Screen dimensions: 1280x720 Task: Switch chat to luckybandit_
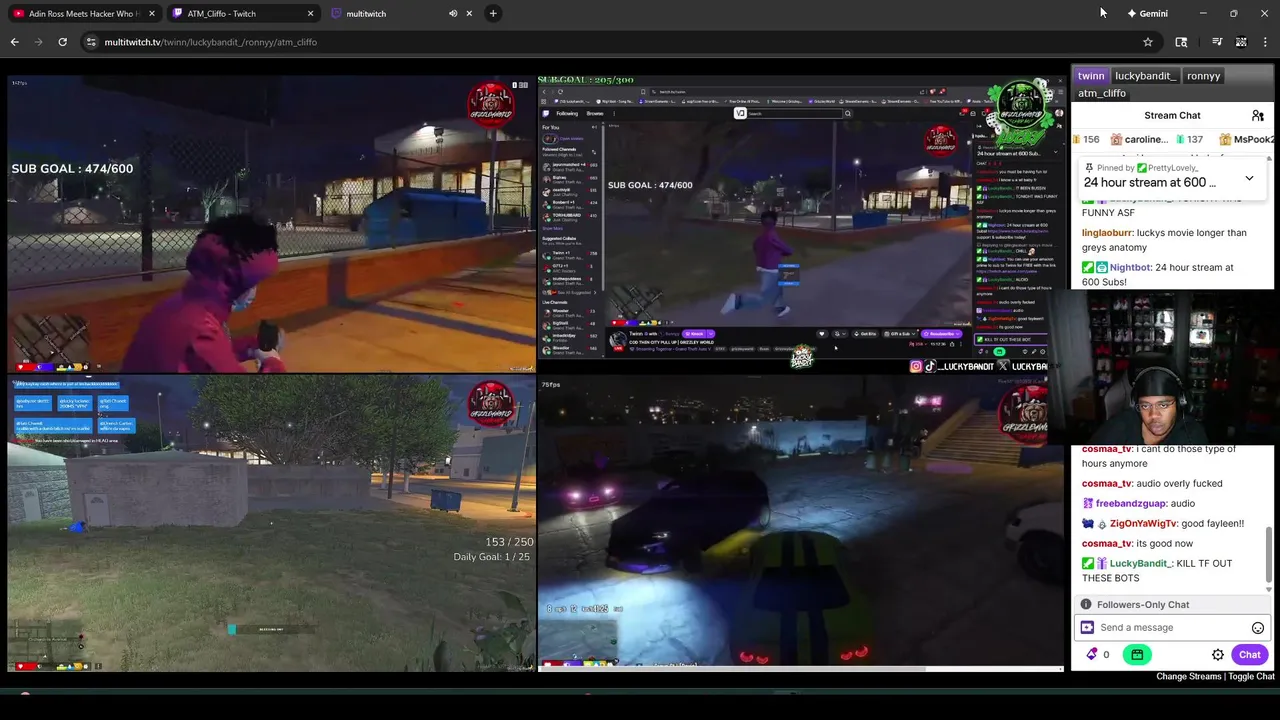tap(1145, 76)
